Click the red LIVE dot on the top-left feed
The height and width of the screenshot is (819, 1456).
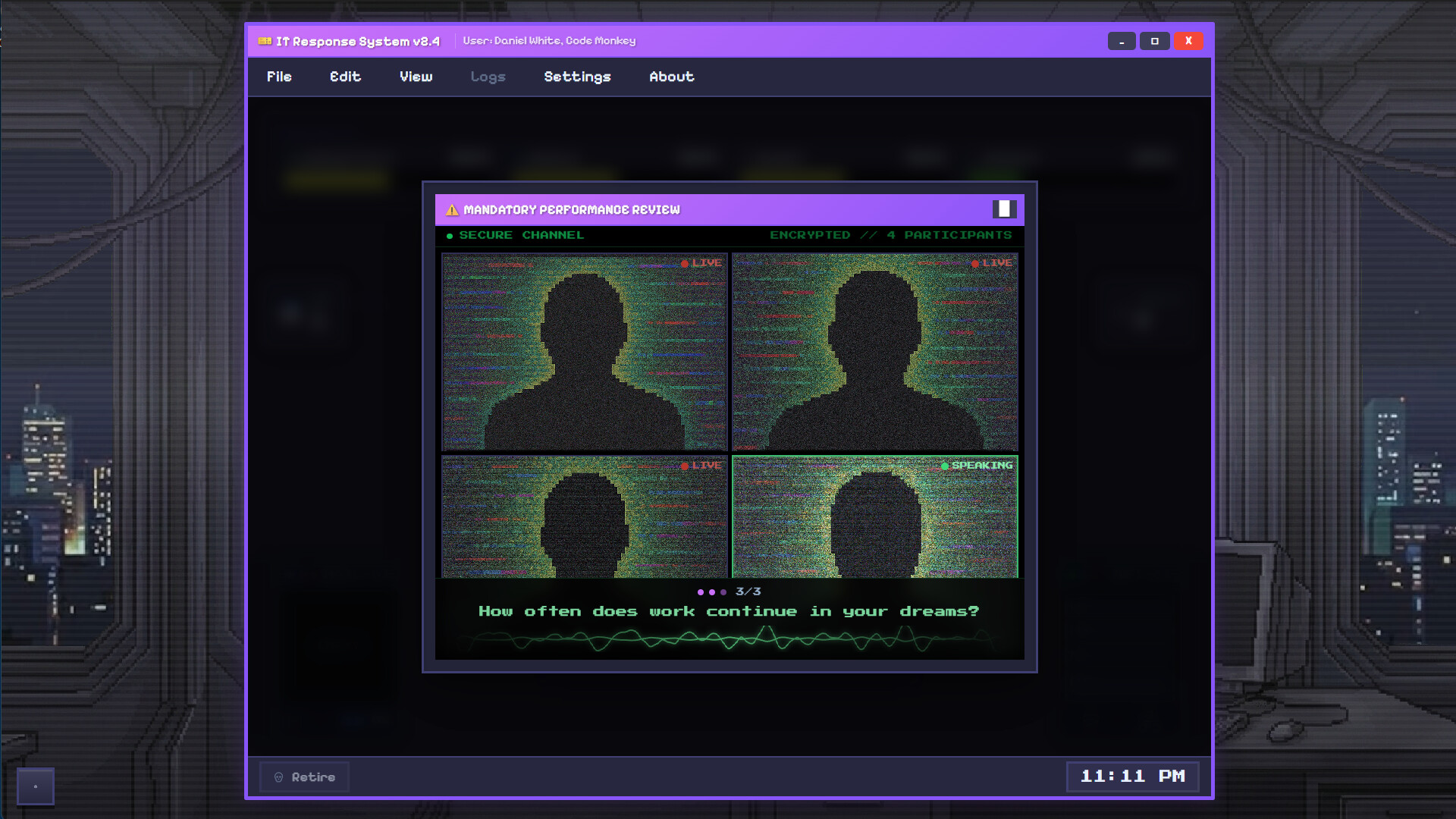[686, 263]
